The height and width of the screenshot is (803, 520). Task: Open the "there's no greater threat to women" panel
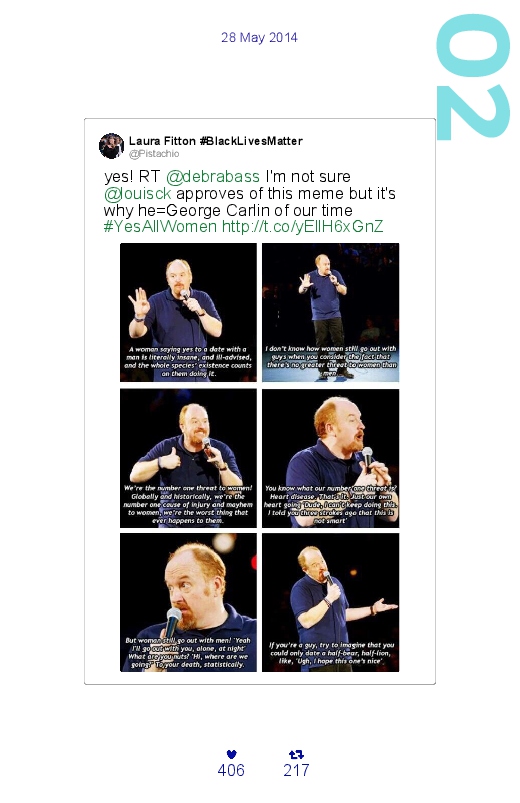[330, 312]
